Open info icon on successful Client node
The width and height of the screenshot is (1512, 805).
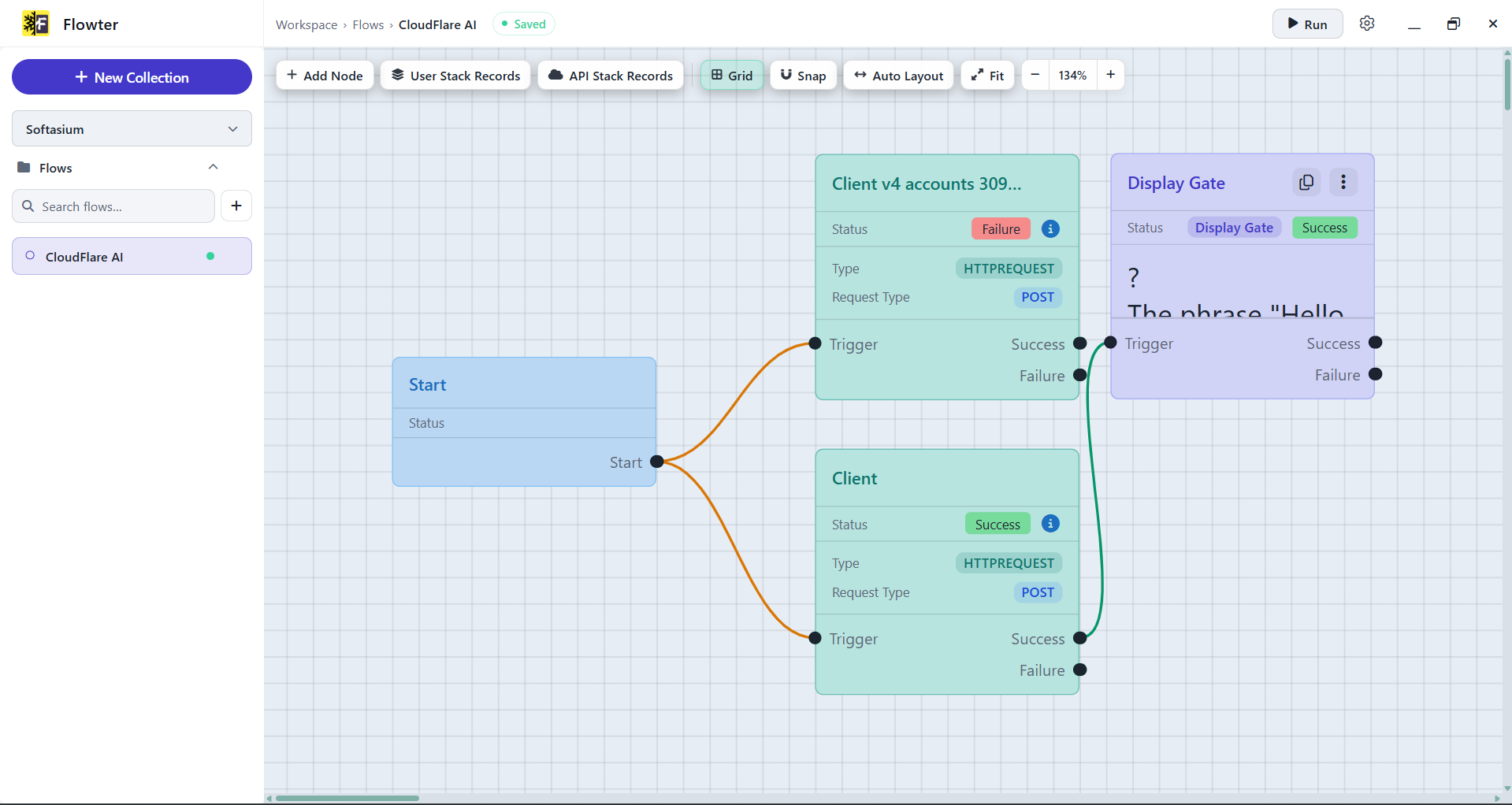(x=1050, y=524)
